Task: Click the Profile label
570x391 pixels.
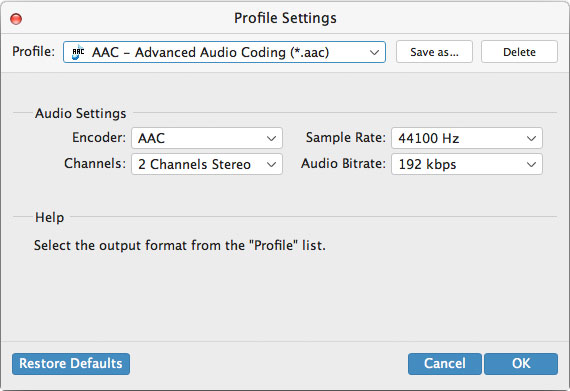Action: (x=33, y=52)
